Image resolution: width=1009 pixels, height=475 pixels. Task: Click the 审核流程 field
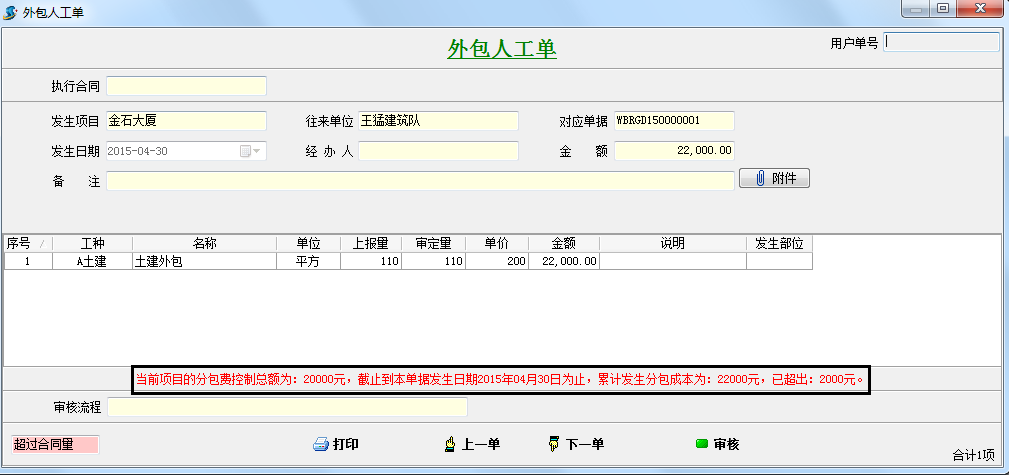pyautogui.click(x=287, y=407)
